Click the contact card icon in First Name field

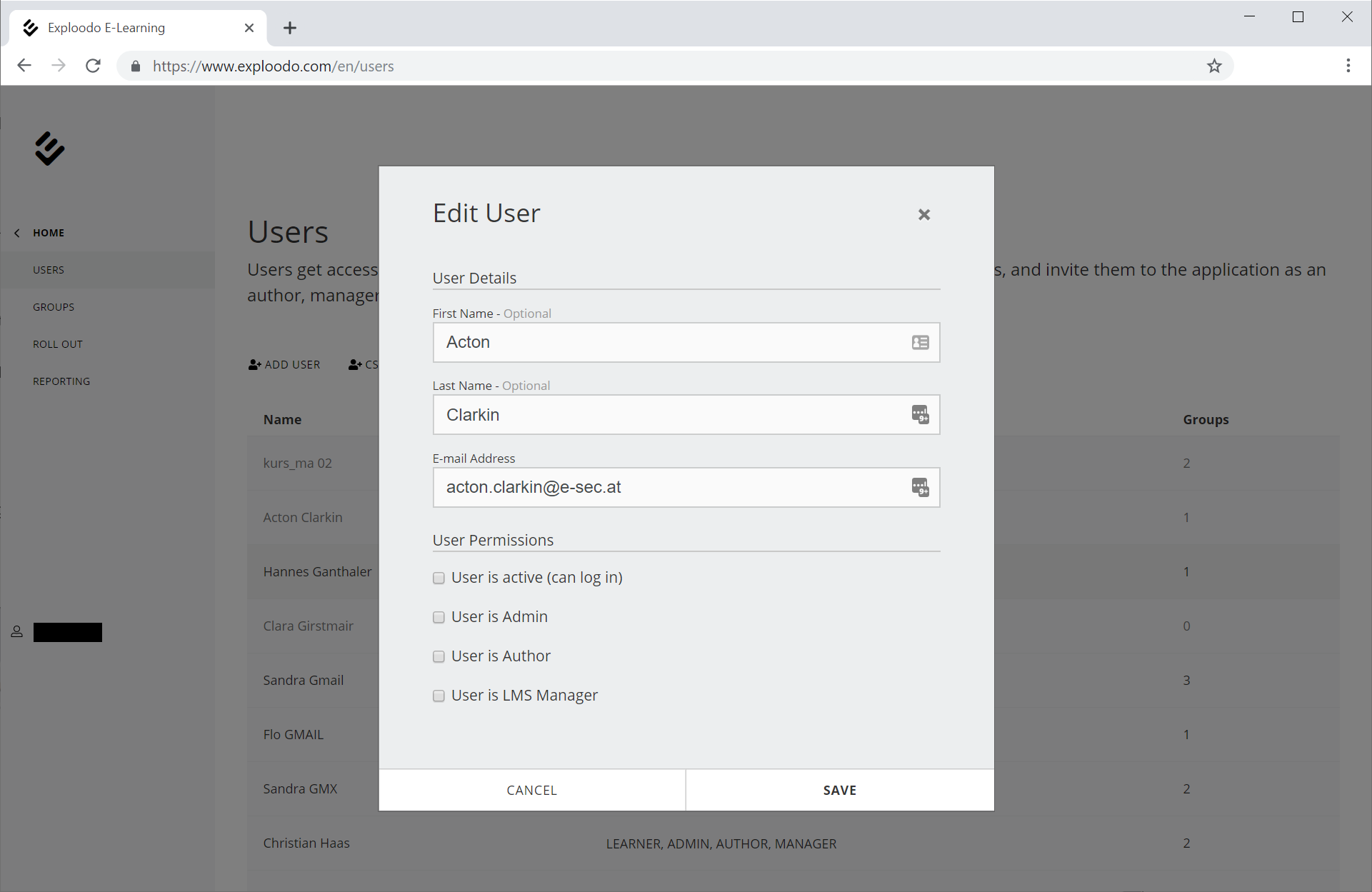(920, 343)
